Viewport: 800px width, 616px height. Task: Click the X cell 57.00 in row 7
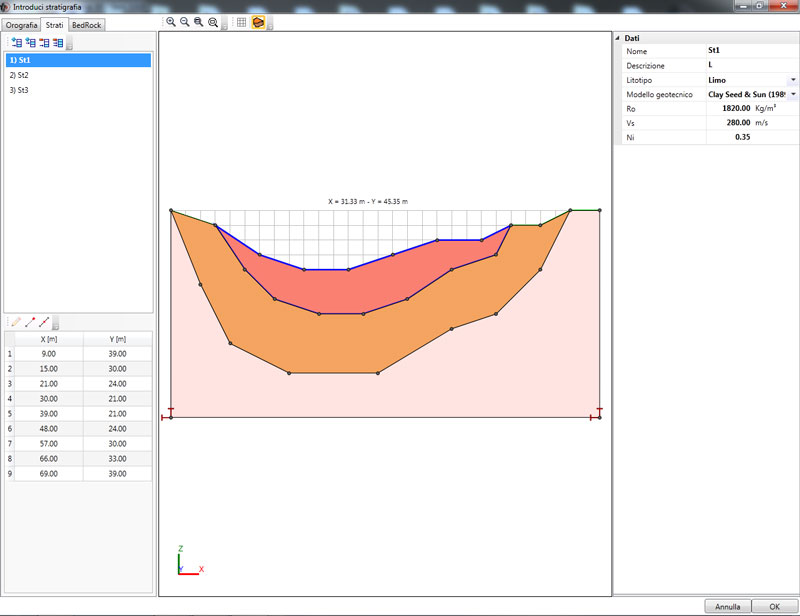tap(48, 444)
